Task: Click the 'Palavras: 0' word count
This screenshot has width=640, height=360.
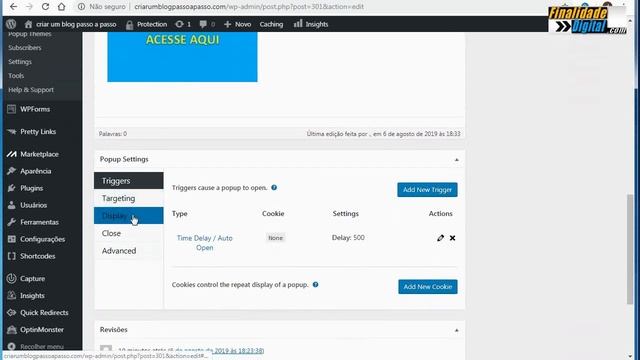Action: [113, 133]
